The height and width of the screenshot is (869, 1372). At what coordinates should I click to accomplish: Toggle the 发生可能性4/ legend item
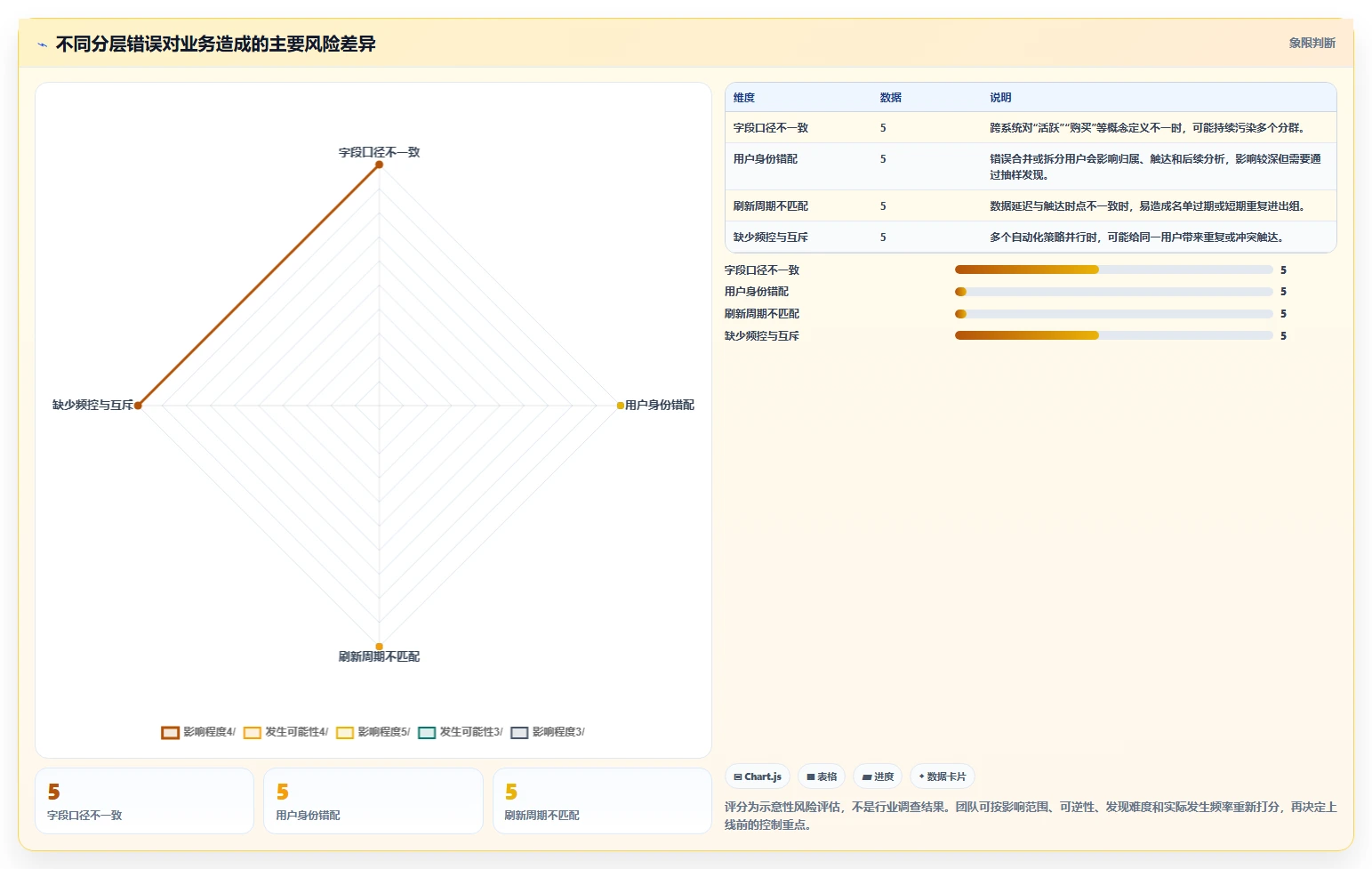click(285, 732)
